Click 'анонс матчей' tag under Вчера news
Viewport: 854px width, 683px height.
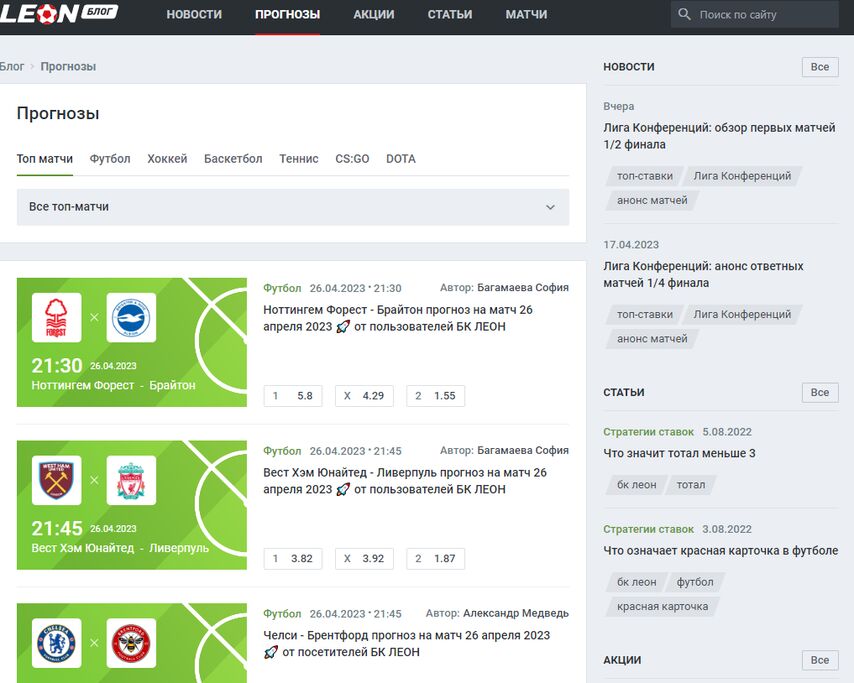(x=652, y=200)
